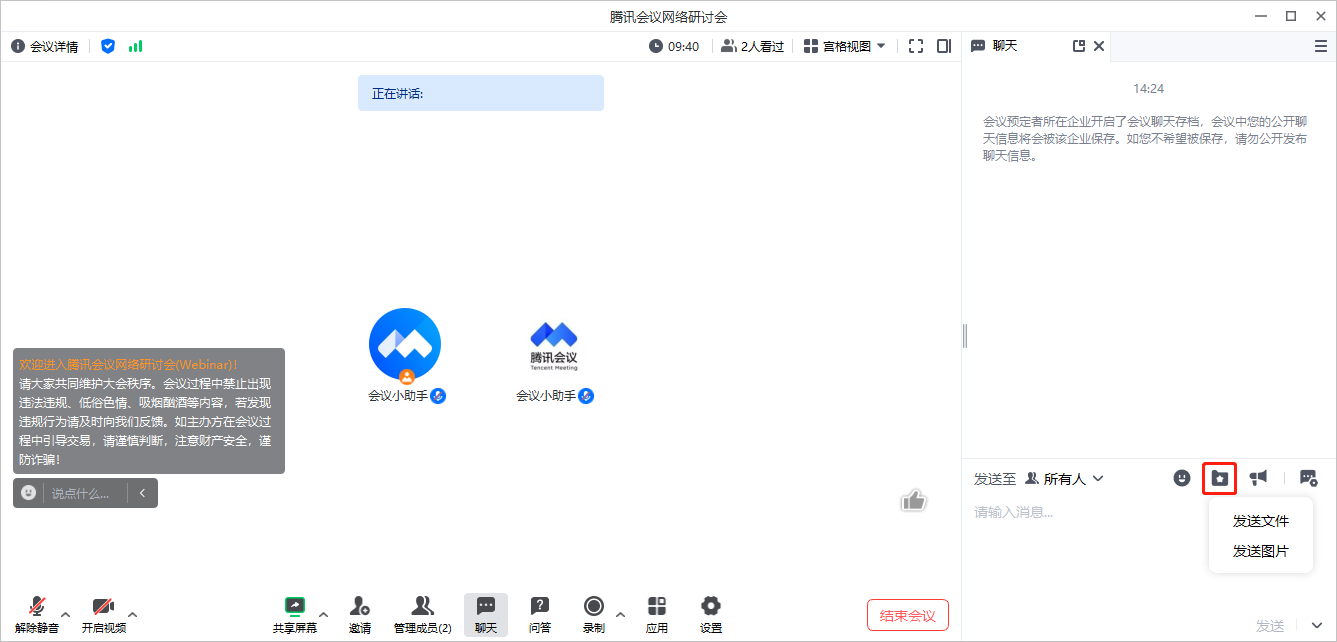Click the thumbs-up reaction icon
This screenshot has width=1337, height=642.
(x=913, y=500)
